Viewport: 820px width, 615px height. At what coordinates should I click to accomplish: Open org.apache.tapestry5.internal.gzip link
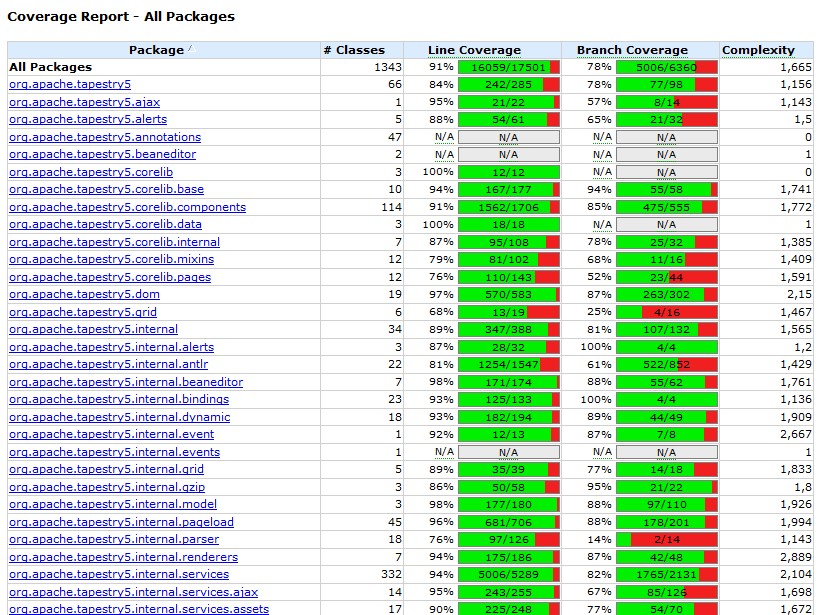107,487
